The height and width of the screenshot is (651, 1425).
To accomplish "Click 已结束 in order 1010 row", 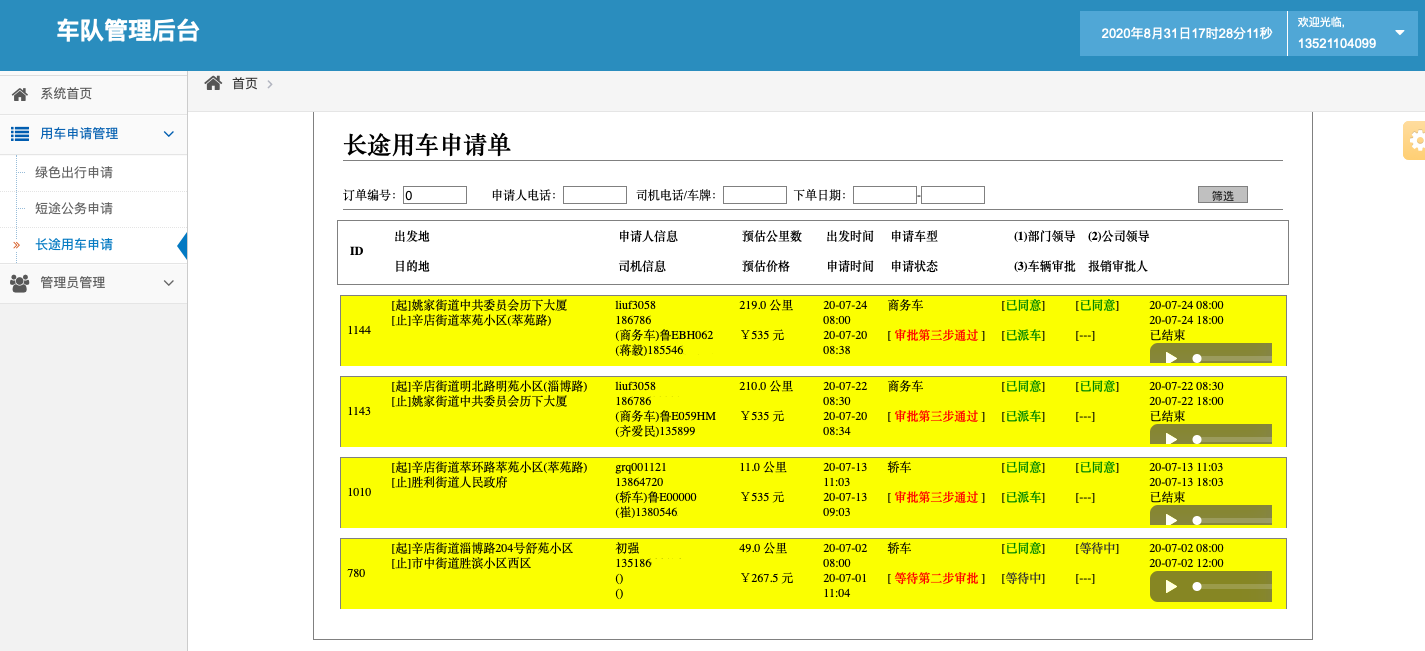I will point(1168,497).
